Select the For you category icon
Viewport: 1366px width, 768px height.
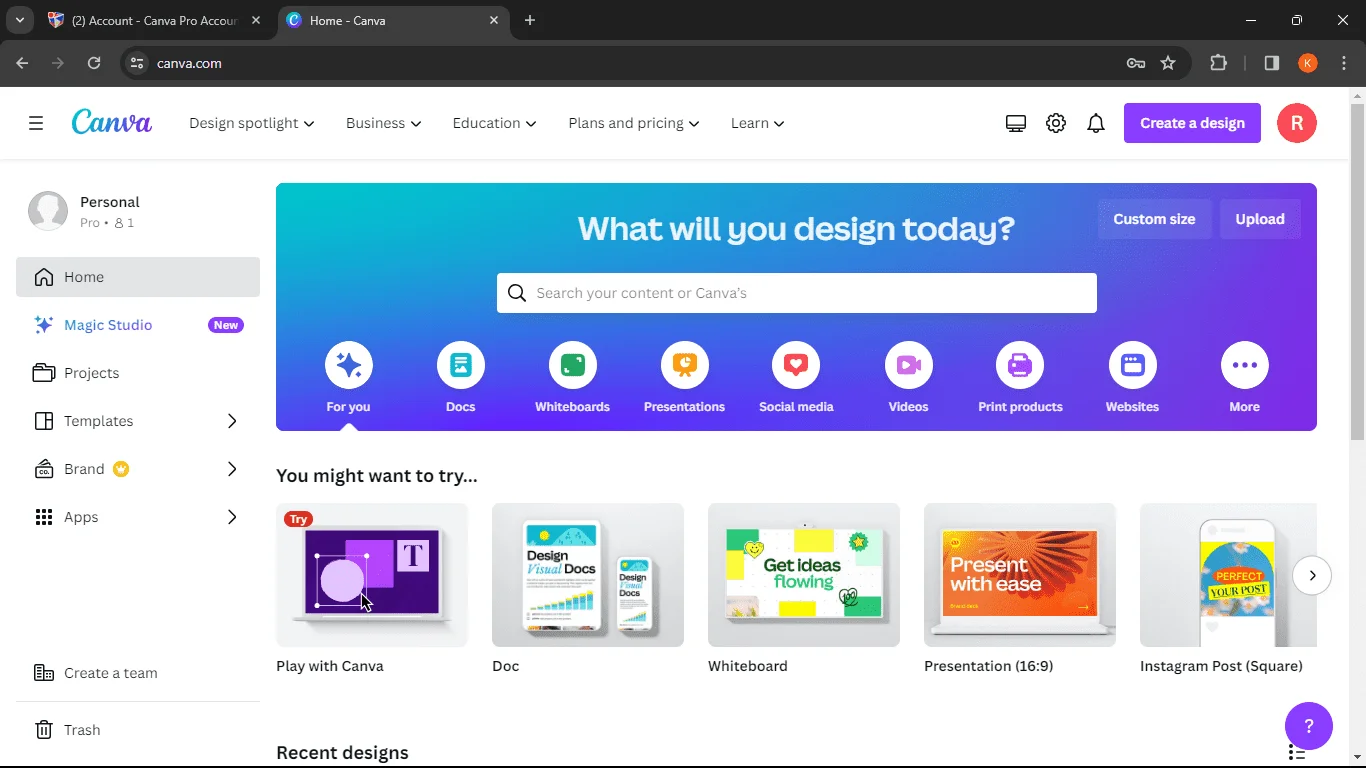349,366
